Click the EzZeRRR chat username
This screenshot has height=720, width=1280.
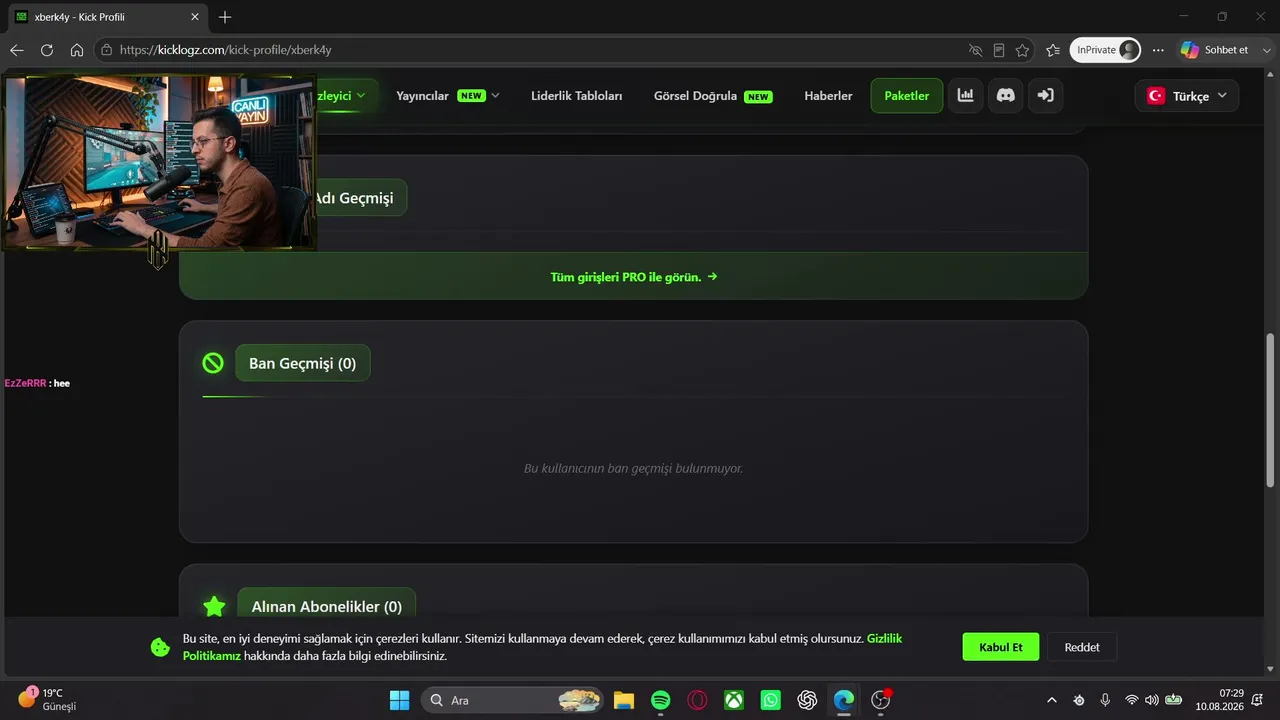[25, 383]
